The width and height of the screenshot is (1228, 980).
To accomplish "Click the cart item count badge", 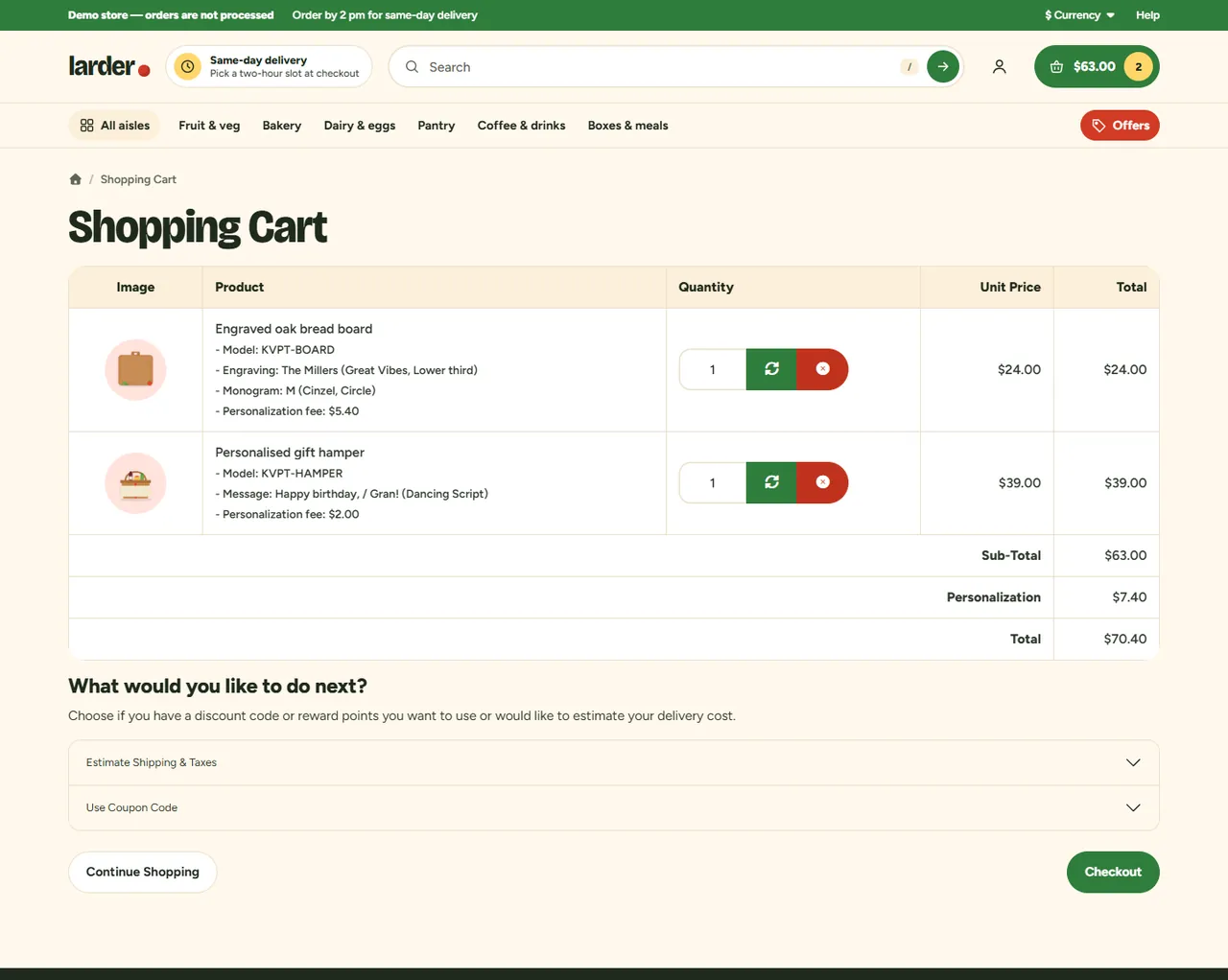I will [x=1138, y=66].
